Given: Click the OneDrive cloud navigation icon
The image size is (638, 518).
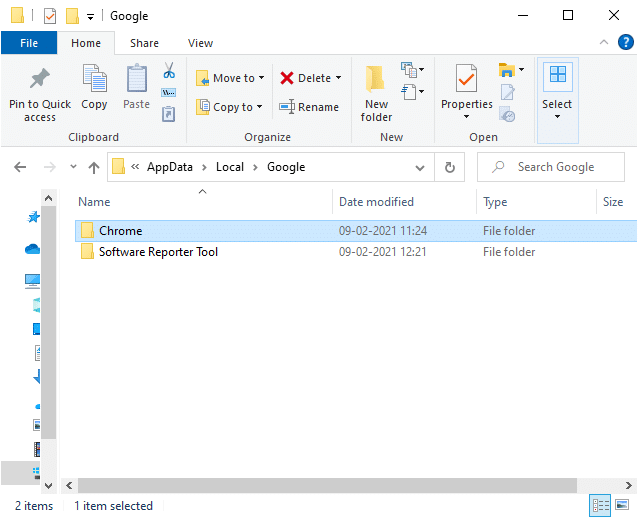Looking at the screenshot, I should pyautogui.click(x=33, y=249).
